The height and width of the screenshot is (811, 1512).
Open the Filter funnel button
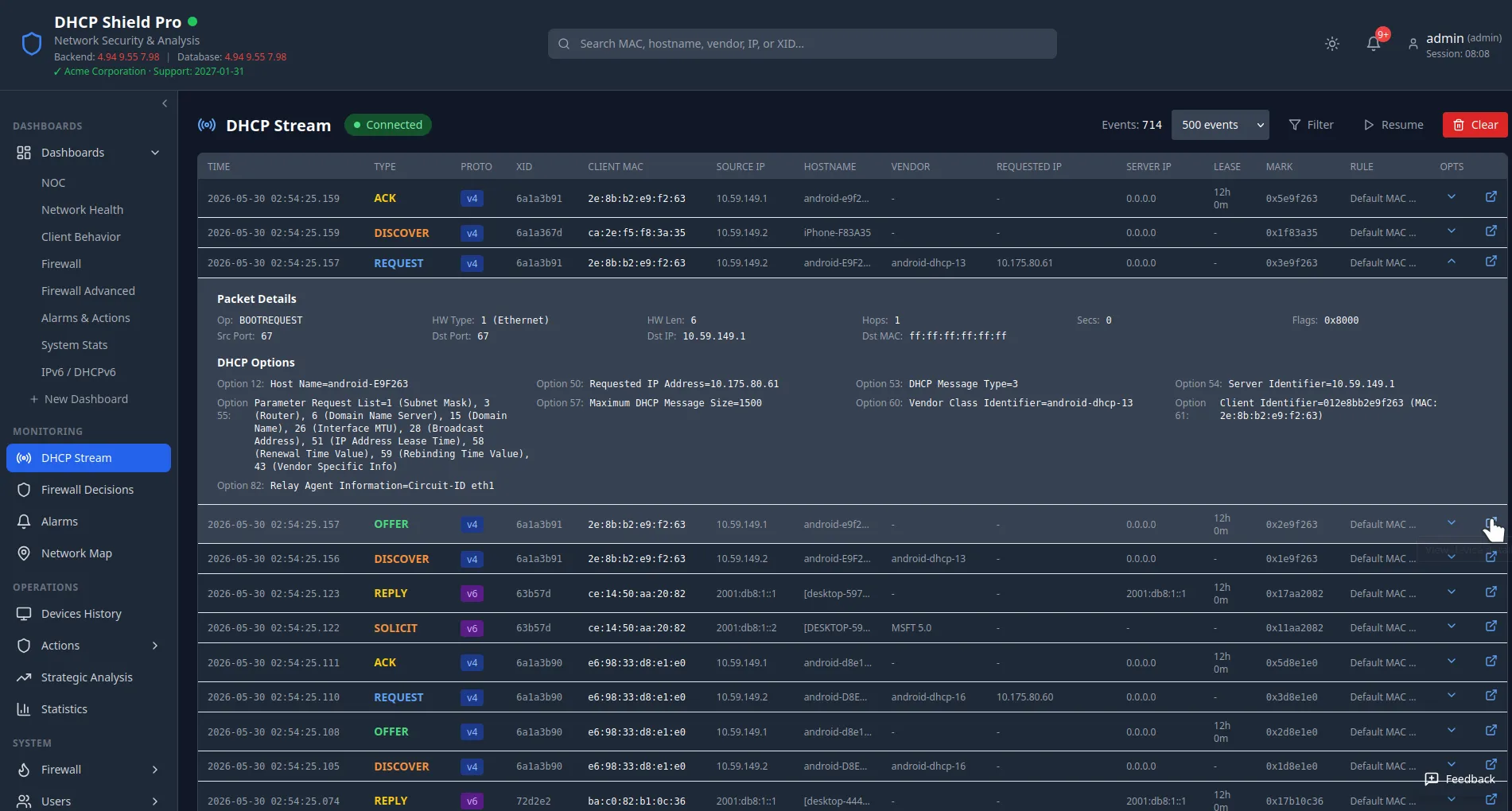(x=1311, y=125)
